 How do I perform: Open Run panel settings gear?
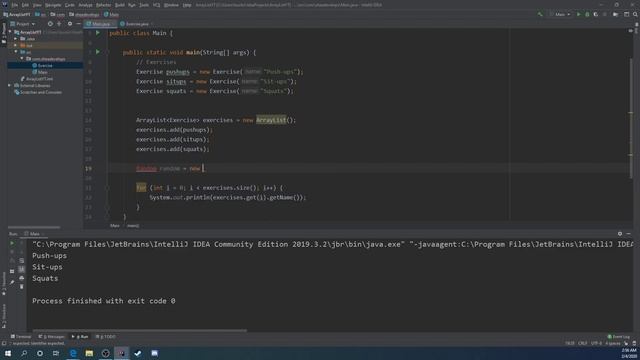pos(620,233)
